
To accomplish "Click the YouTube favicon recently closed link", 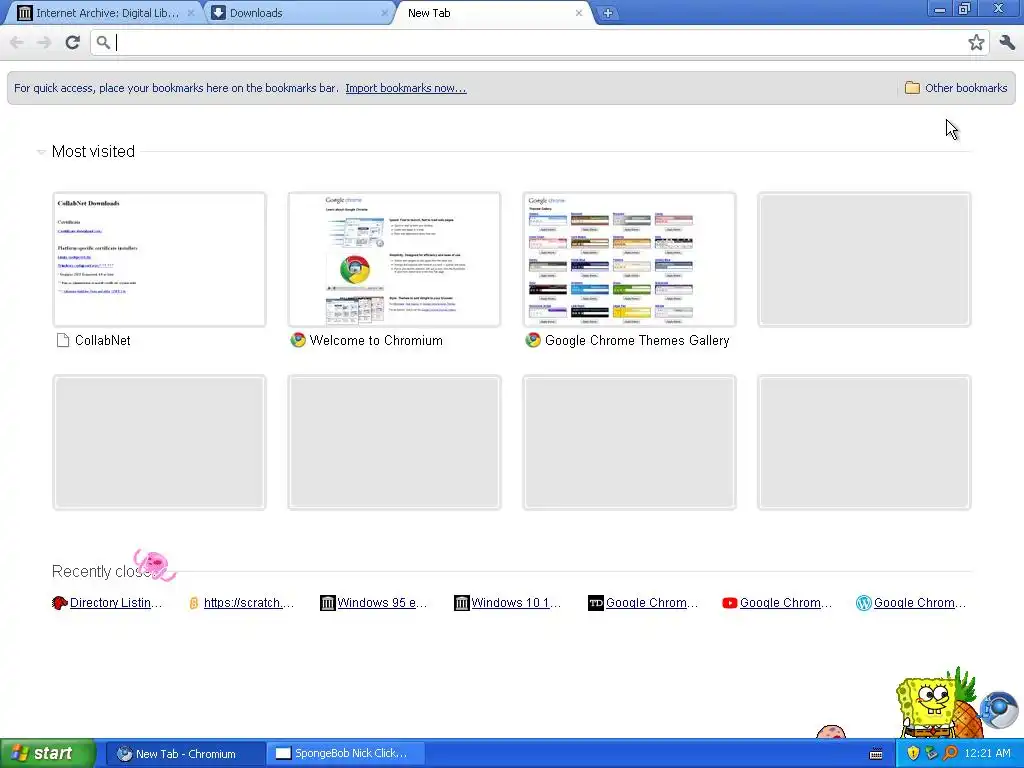I will click(729, 603).
